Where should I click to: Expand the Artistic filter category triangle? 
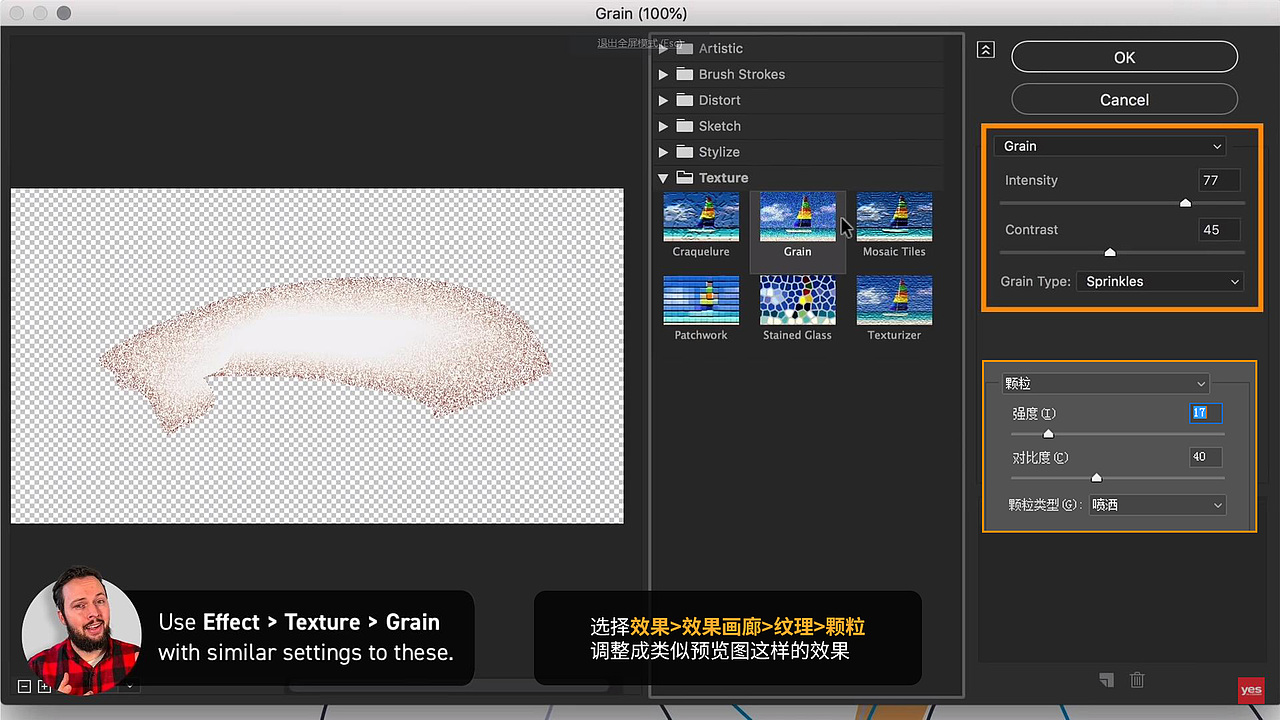coord(663,48)
